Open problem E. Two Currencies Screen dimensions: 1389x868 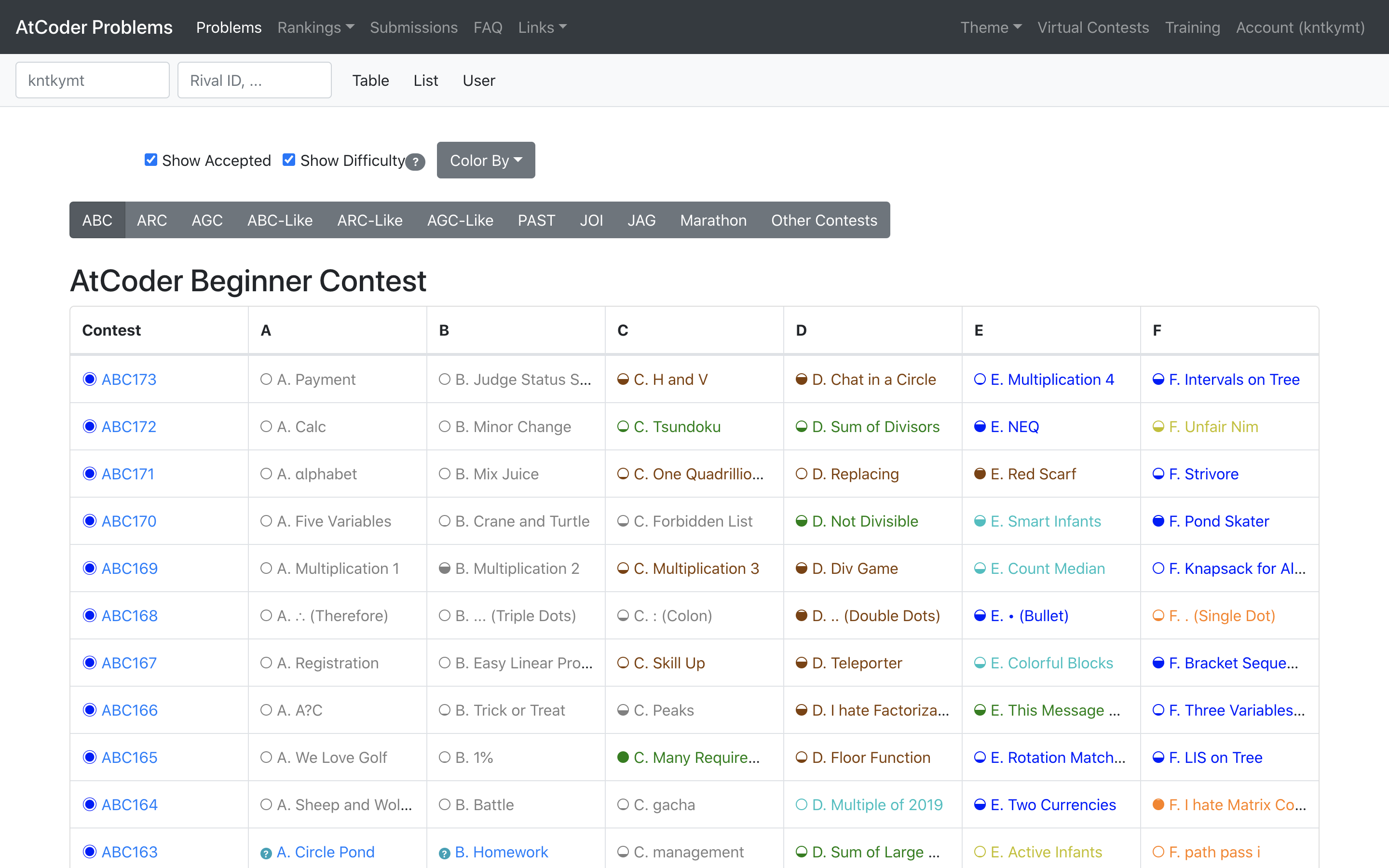coord(1053,804)
